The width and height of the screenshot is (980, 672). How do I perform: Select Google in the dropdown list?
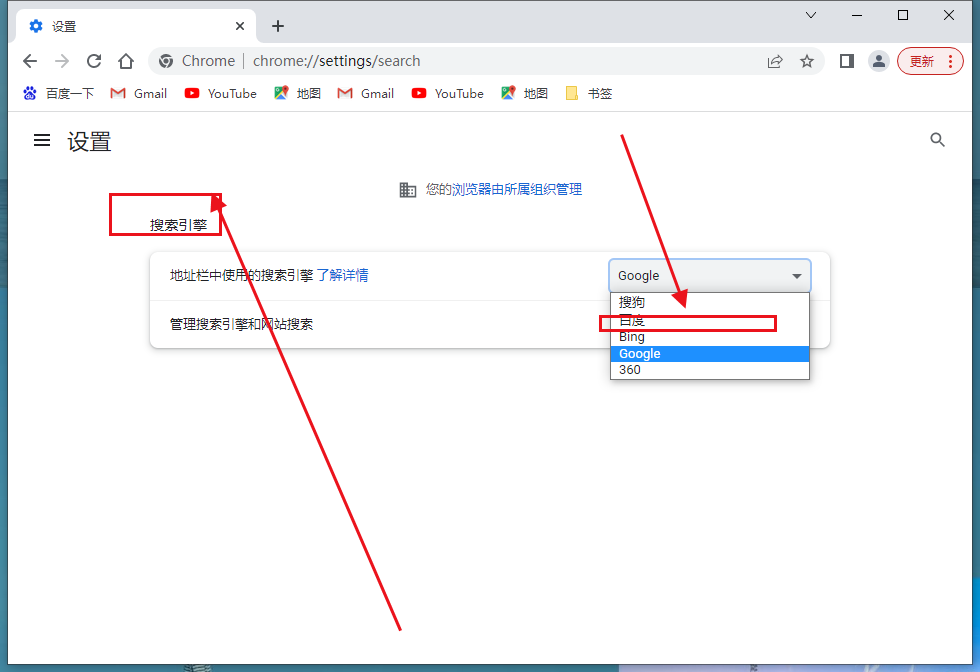[709, 354]
